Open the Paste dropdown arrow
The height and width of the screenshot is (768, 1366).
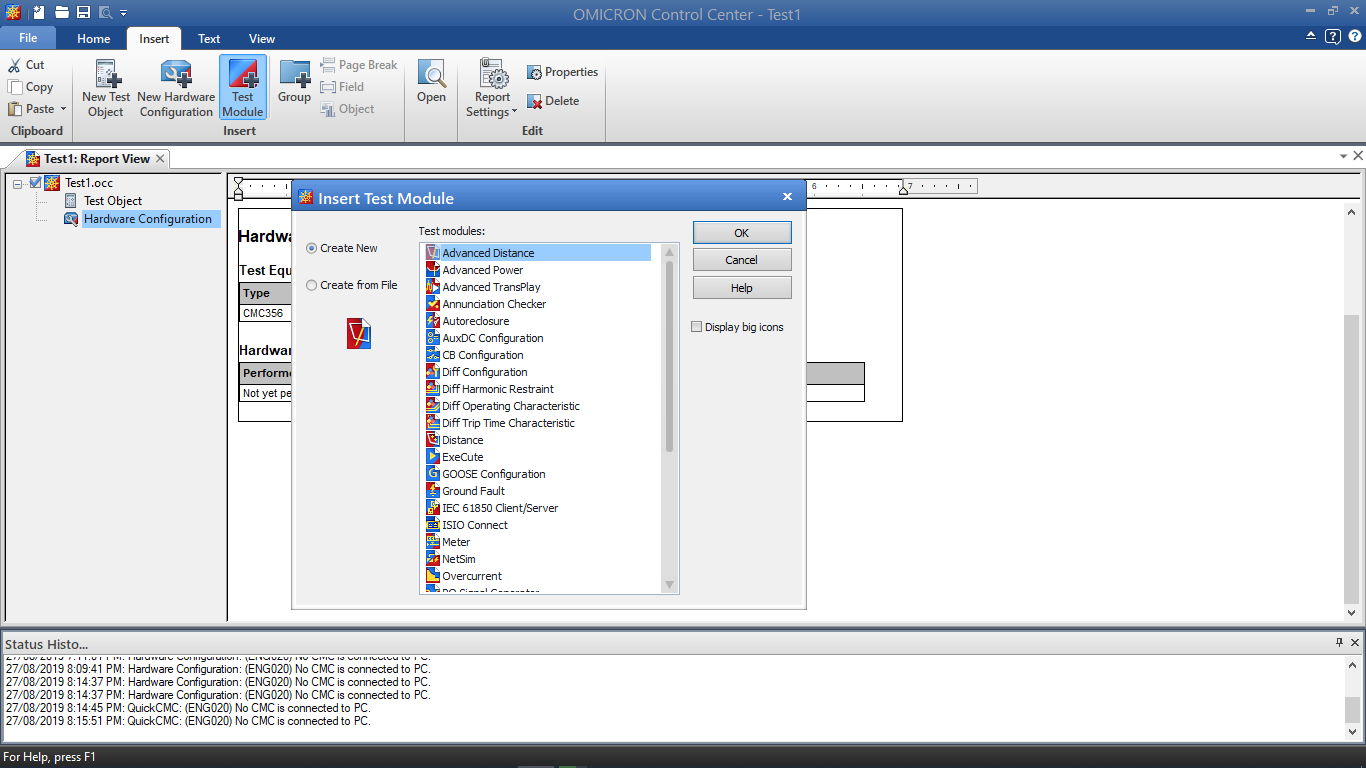tap(63, 109)
